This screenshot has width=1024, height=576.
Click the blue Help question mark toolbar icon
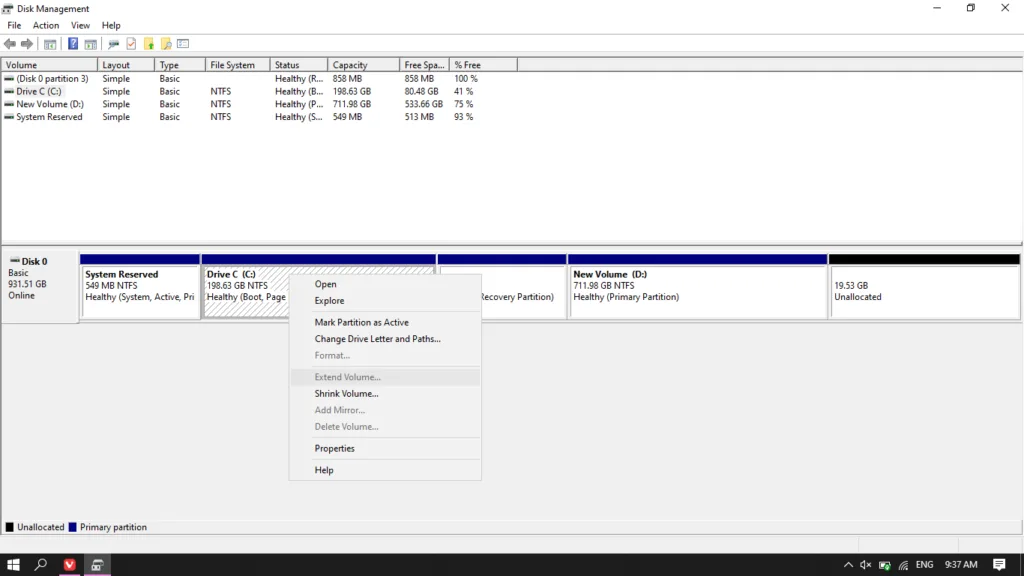[73, 44]
